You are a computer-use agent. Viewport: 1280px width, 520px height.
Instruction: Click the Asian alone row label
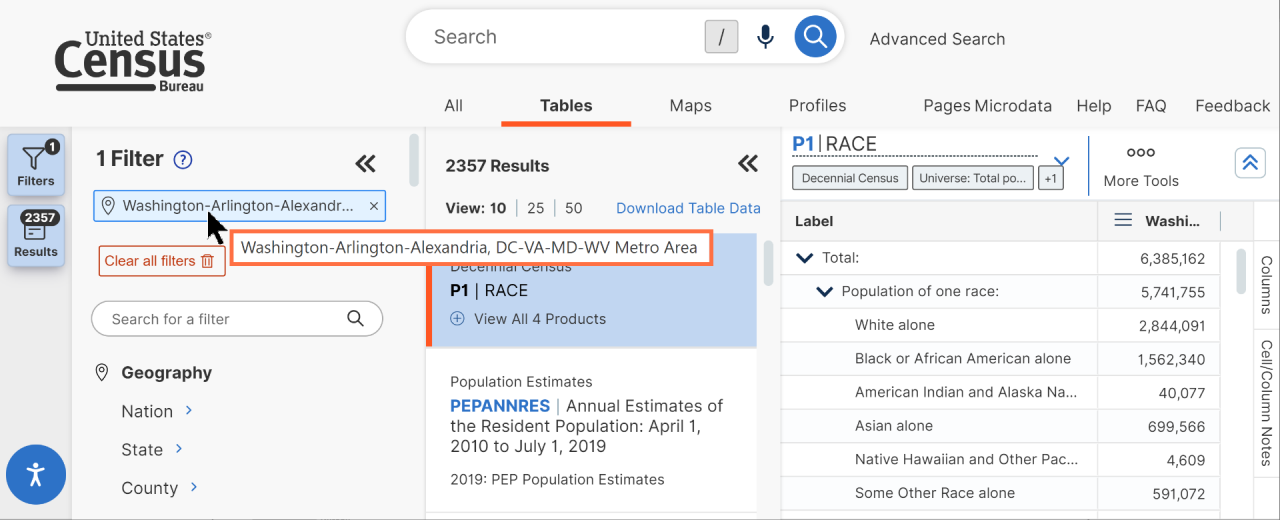(894, 425)
